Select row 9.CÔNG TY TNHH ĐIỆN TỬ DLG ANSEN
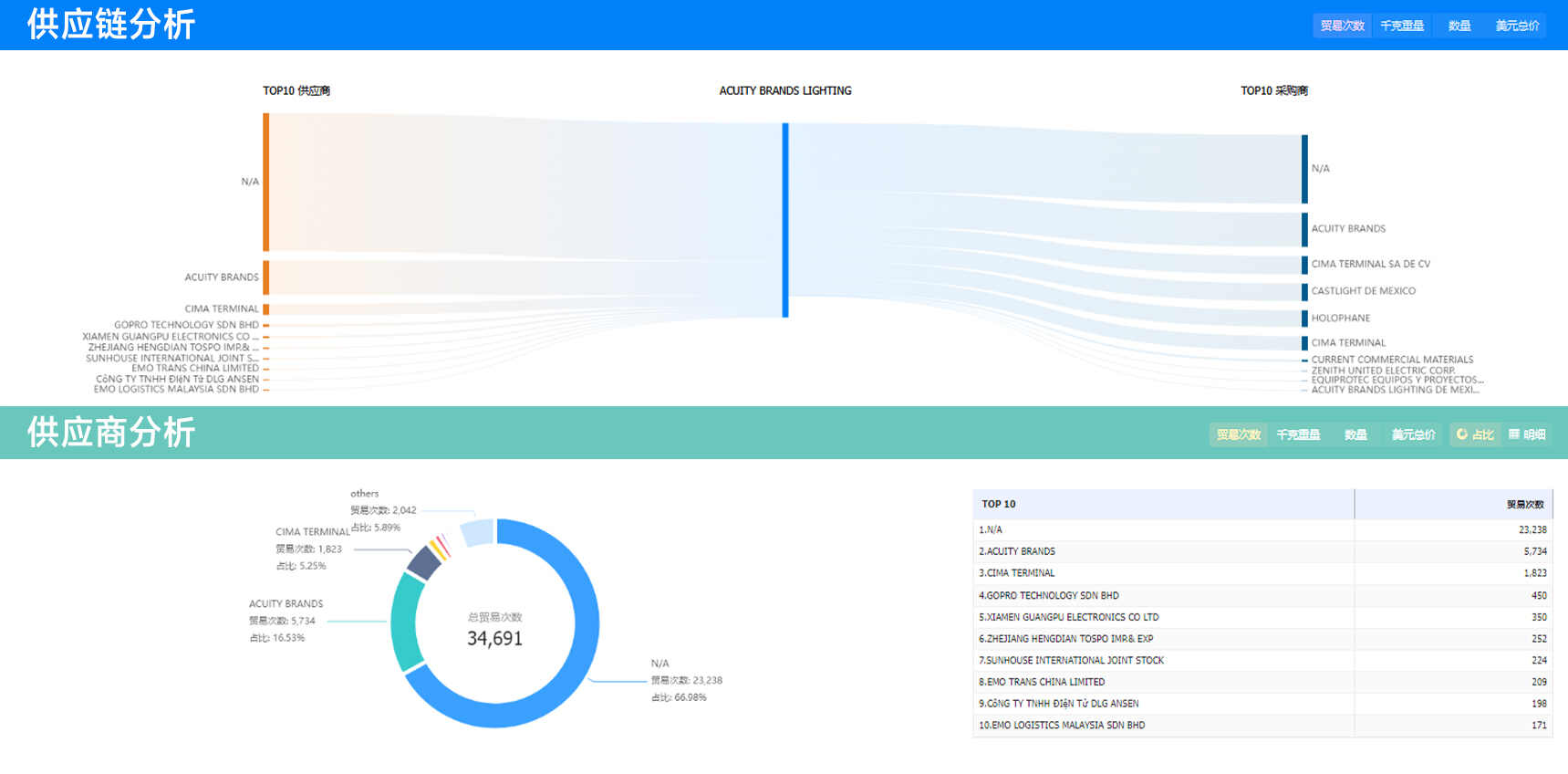Viewport: 1568px width, 774px height. [x=1262, y=704]
